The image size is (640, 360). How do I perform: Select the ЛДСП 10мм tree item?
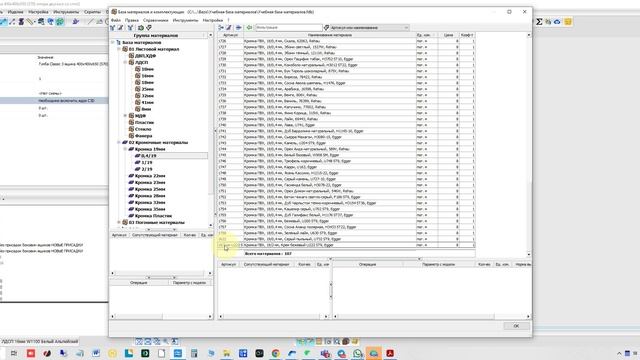147,69
